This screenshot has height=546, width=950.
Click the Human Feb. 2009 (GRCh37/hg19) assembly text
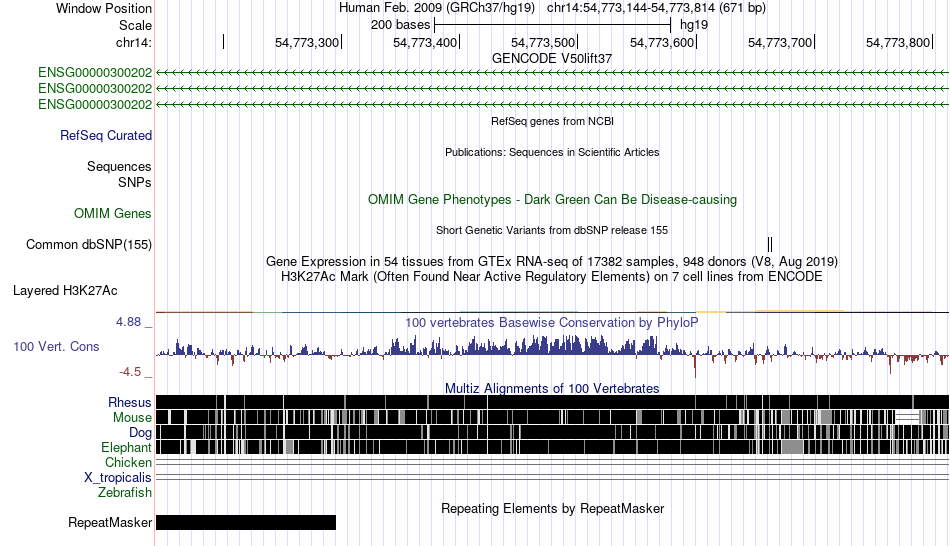point(437,8)
